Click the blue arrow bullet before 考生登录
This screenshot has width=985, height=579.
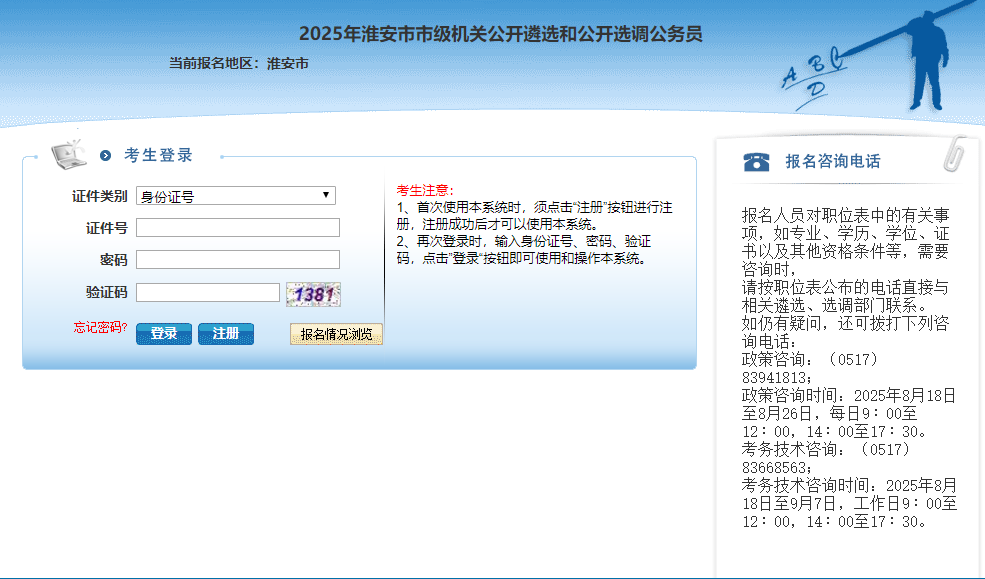(x=106, y=156)
